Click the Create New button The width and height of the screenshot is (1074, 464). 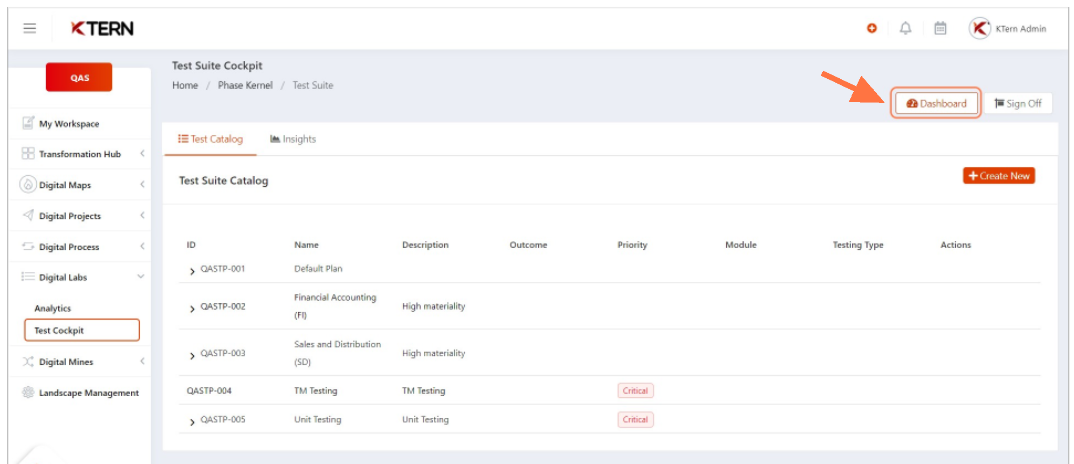click(999, 176)
